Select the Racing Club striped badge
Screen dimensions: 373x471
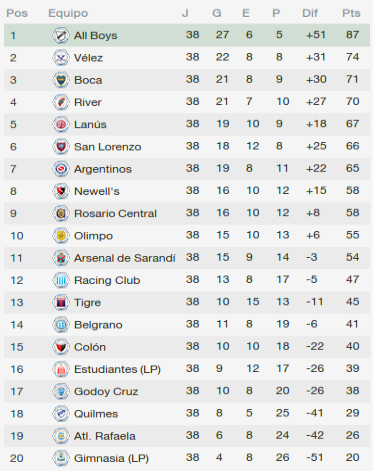click(61, 280)
